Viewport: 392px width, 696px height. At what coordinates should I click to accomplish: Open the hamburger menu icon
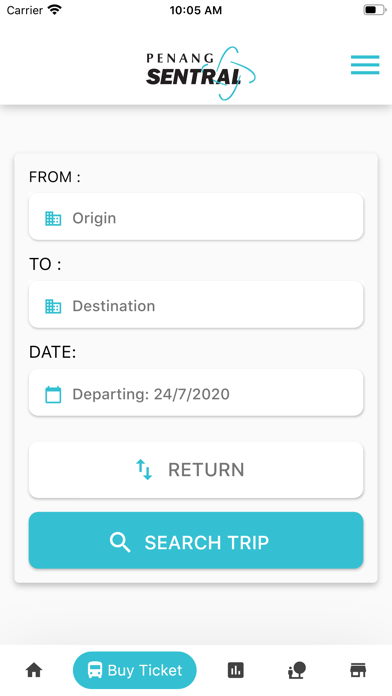pos(365,65)
